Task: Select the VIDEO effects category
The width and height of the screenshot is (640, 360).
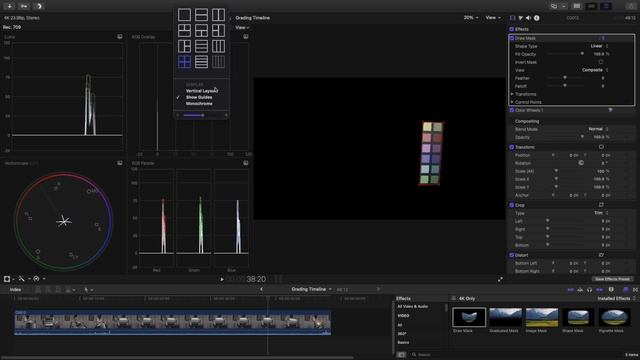Action: click(x=403, y=316)
